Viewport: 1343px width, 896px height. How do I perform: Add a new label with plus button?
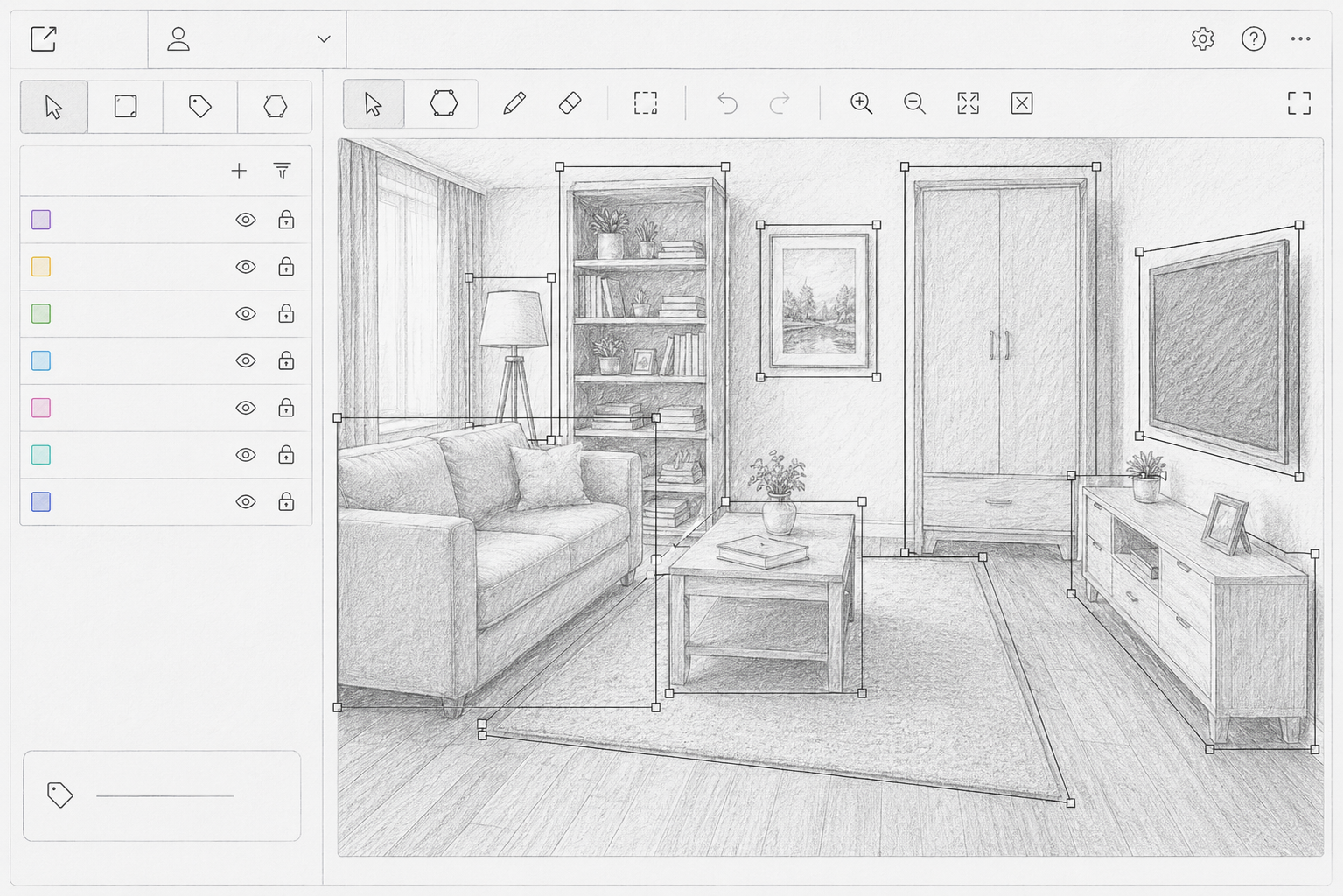click(239, 171)
